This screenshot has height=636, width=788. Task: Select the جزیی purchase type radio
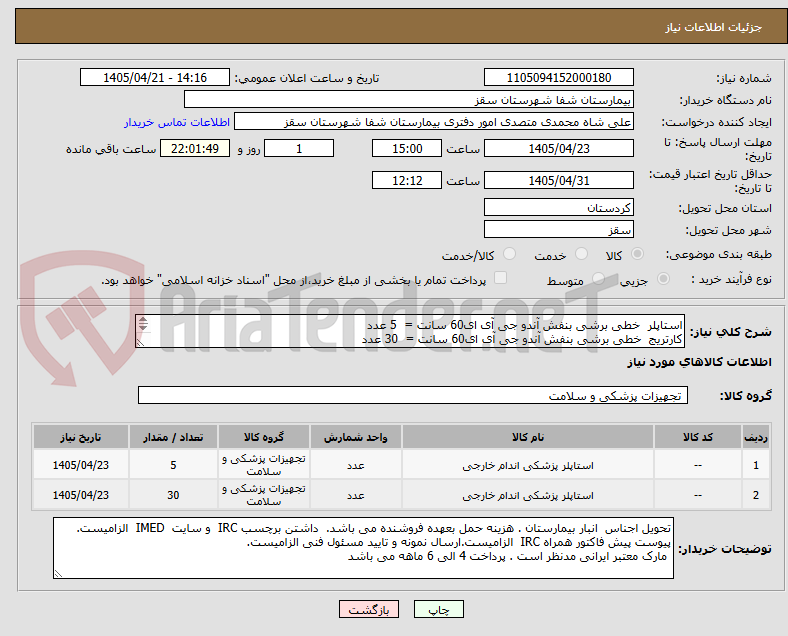[x=663, y=279]
